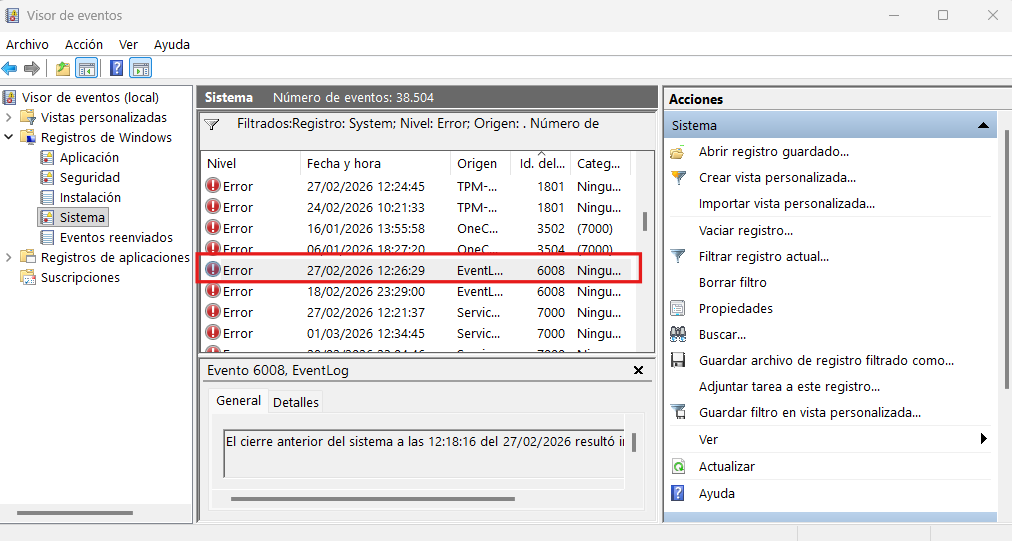Image resolution: width=1012 pixels, height=541 pixels.
Task: Click the Crear vista personalizada funnel icon
Action: (678, 178)
